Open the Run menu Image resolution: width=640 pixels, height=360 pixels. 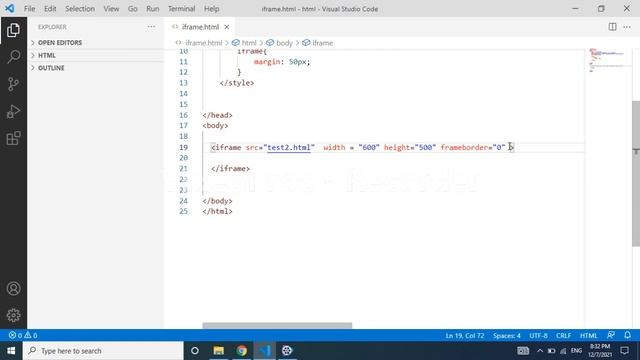153,9
